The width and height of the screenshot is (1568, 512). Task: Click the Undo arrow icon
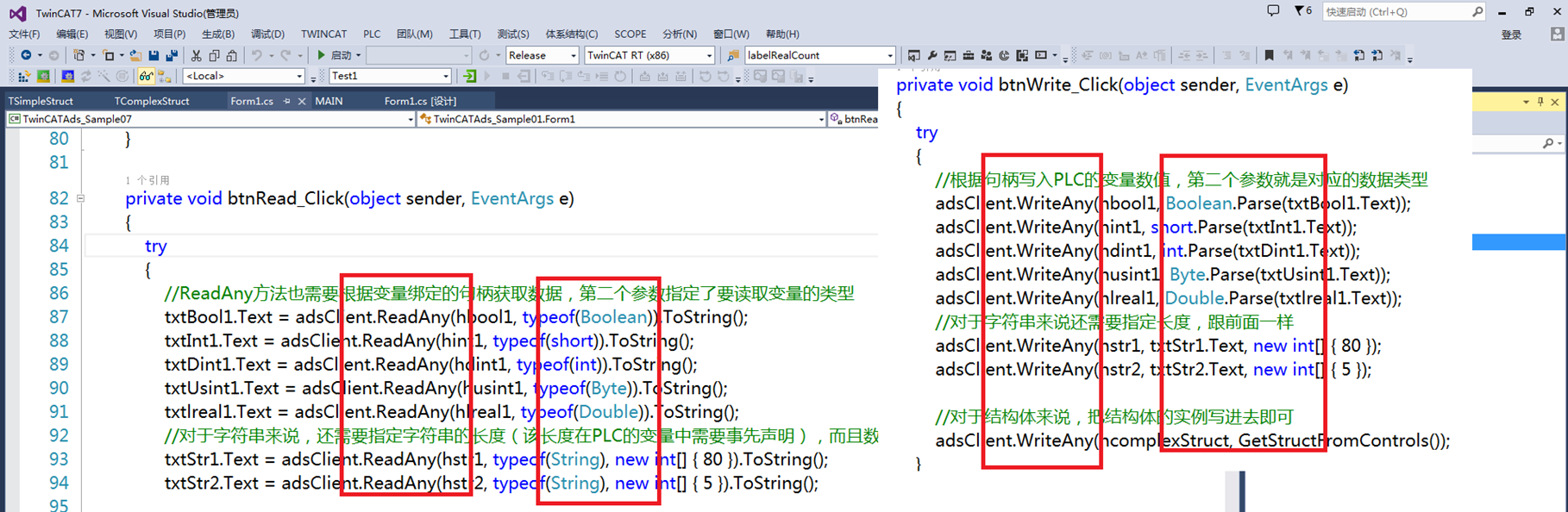(x=257, y=55)
